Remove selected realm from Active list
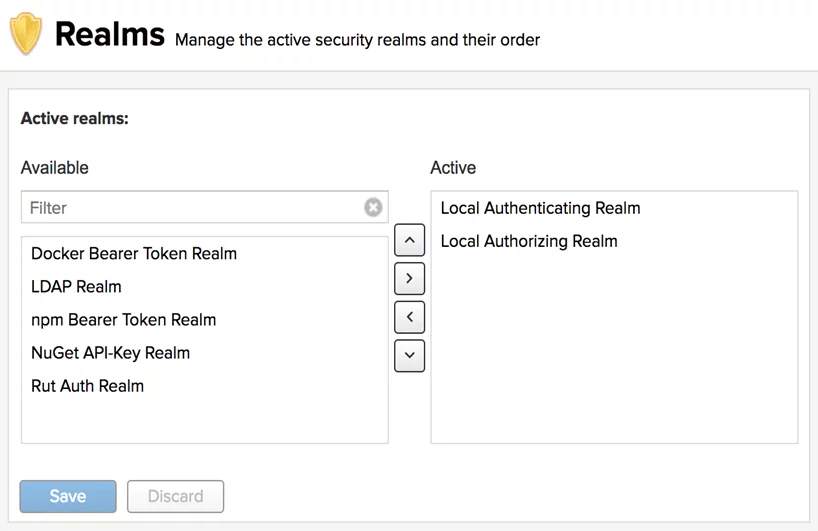Screen dimensions: 818x531 pos(409,317)
